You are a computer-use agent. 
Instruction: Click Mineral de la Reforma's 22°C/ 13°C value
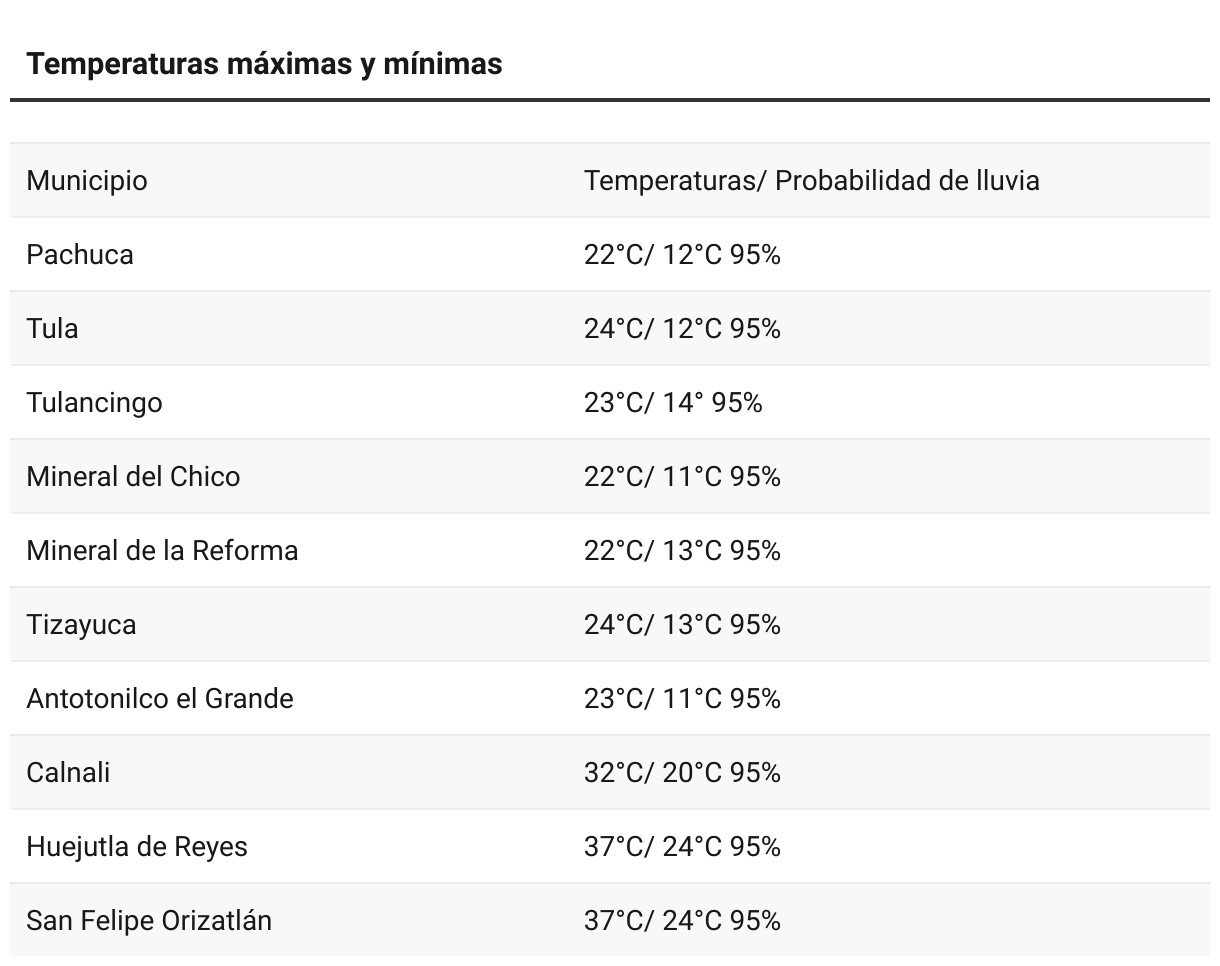coord(682,551)
